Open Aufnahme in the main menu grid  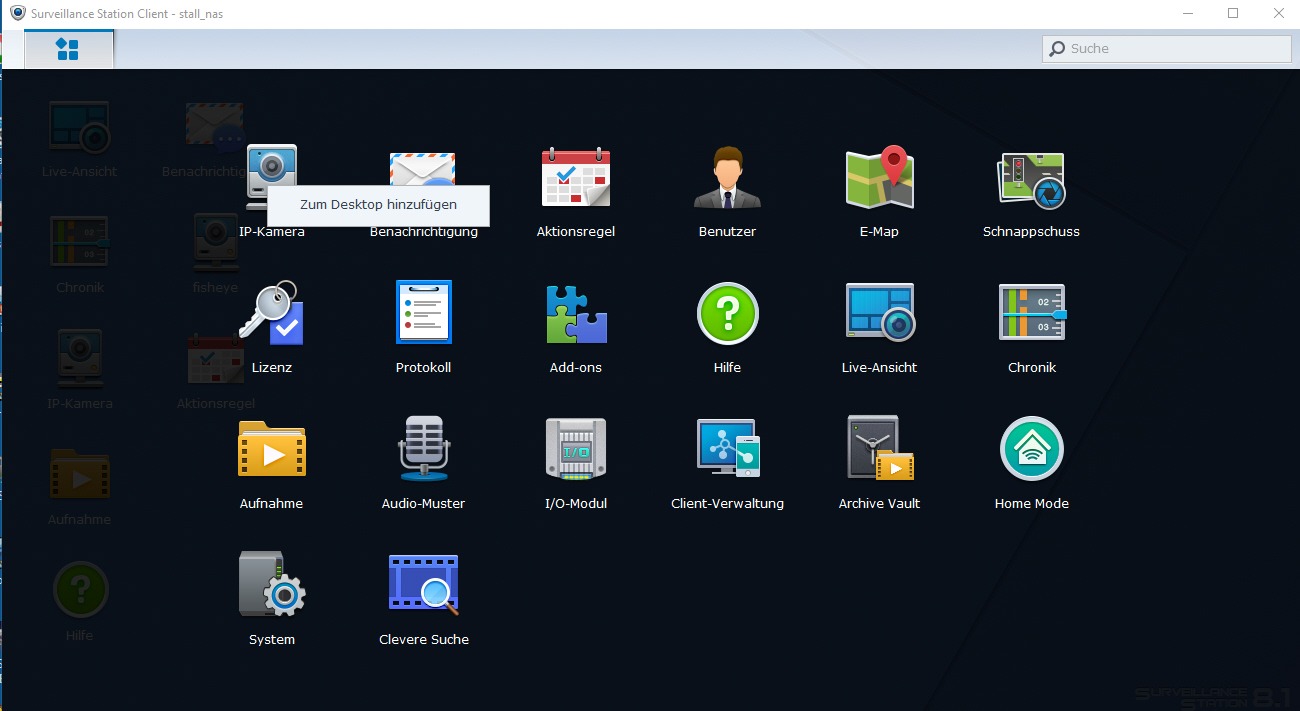click(271, 449)
